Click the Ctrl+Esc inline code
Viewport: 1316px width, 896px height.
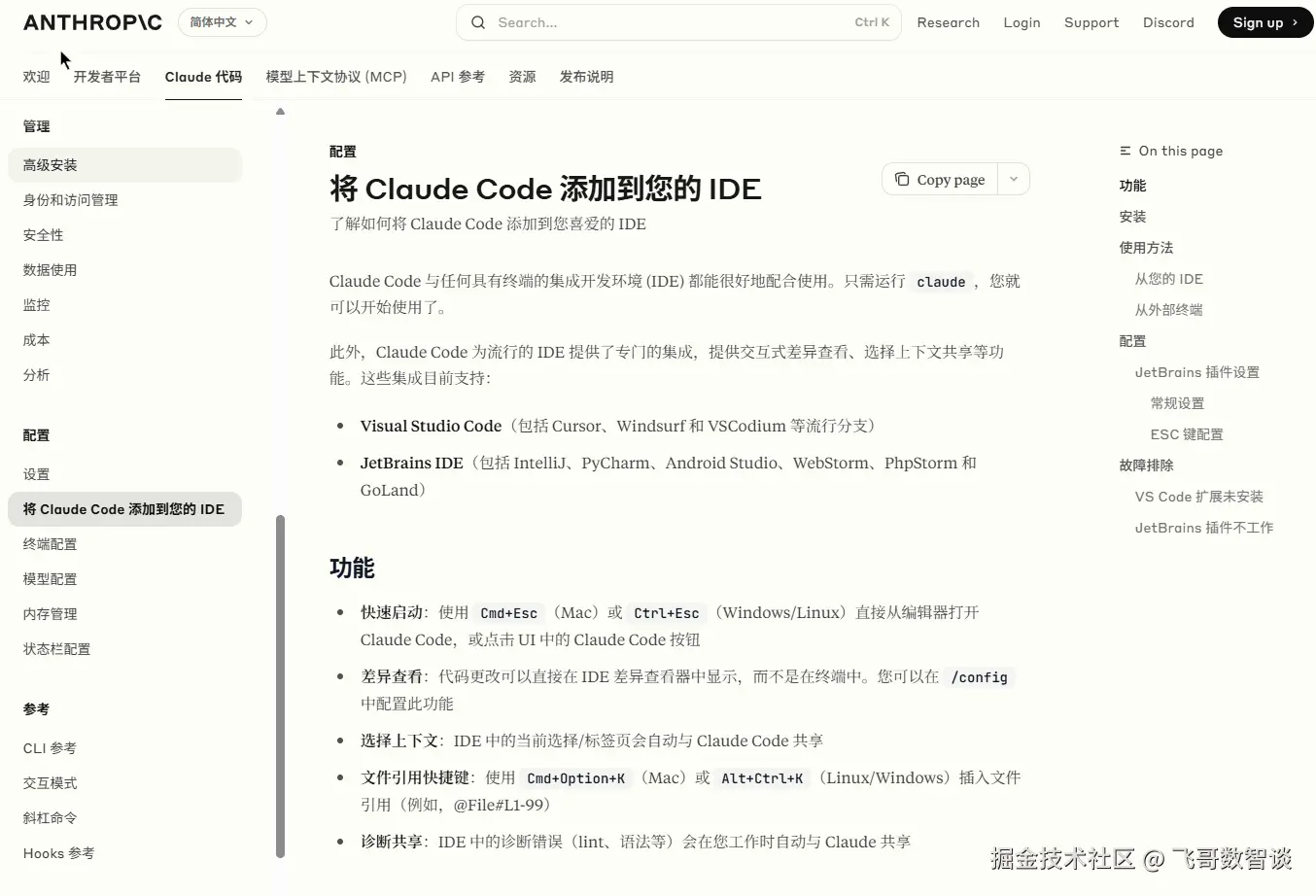667,613
